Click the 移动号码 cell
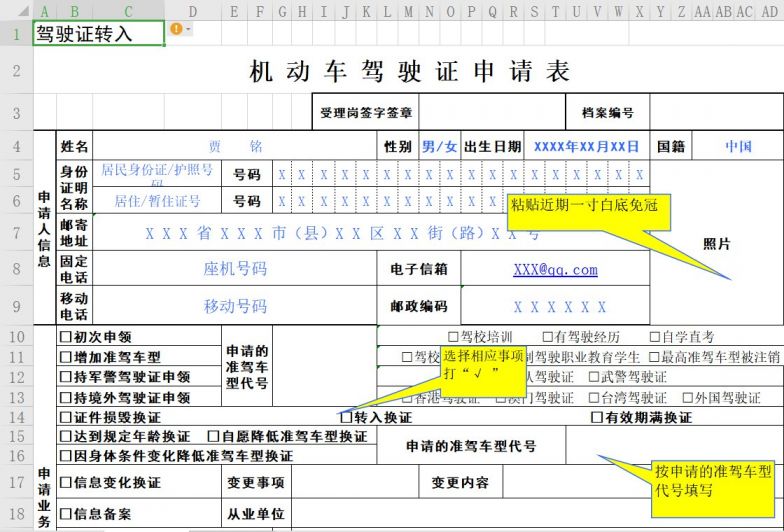The height and width of the screenshot is (532, 784). (x=235, y=306)
